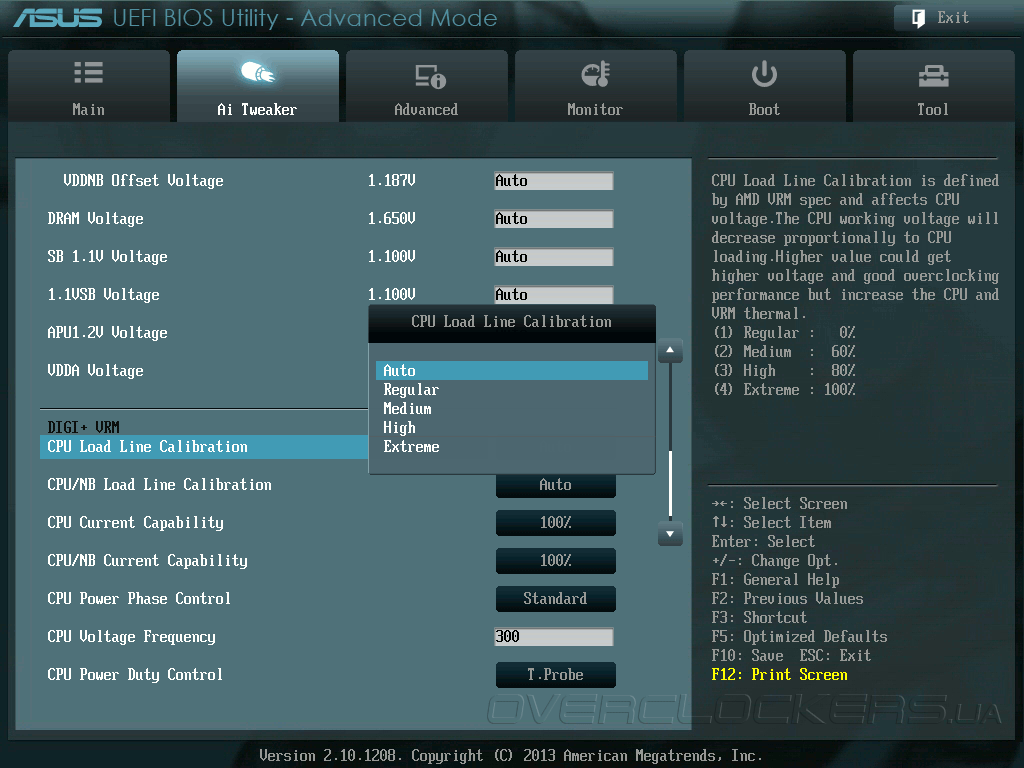Select the VDDNB Offset Voltage label
The width and height of the screenshot is (1024, 768).
pos(143,181)
